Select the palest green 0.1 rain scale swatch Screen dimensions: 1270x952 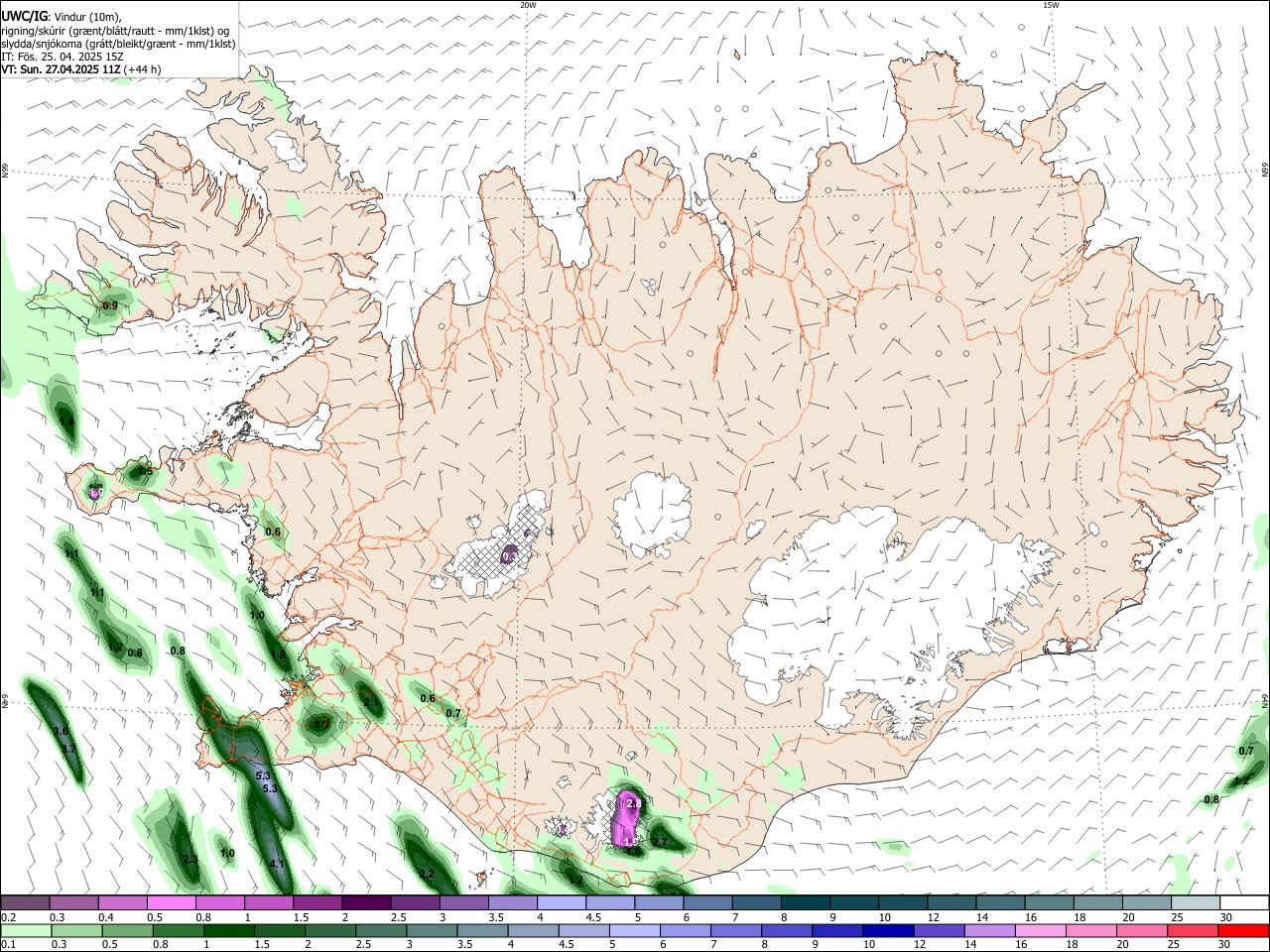[x=26, y=930]
